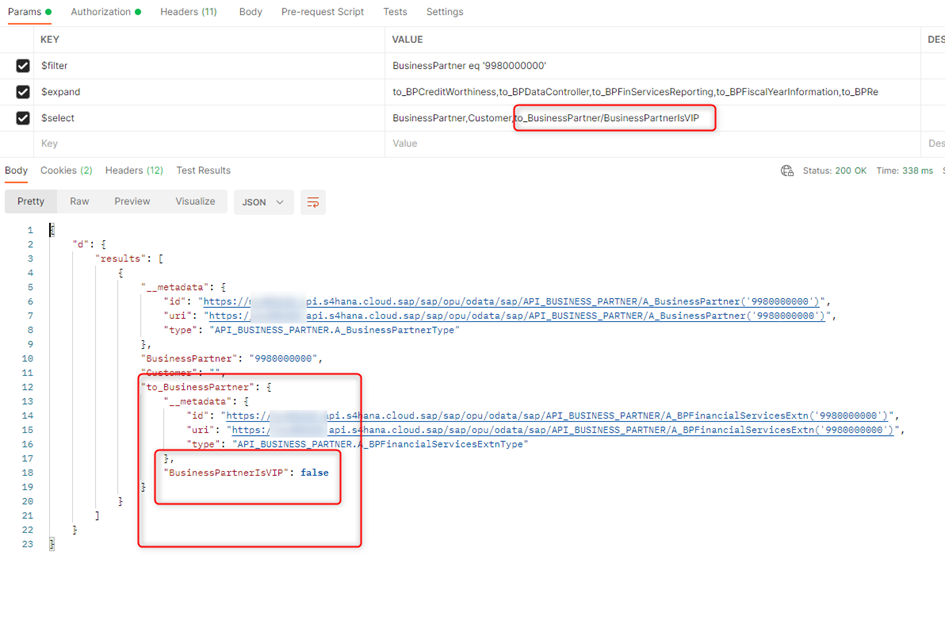Open the Headers (11) request tab
945x636 pixels.
click(188, 12)
